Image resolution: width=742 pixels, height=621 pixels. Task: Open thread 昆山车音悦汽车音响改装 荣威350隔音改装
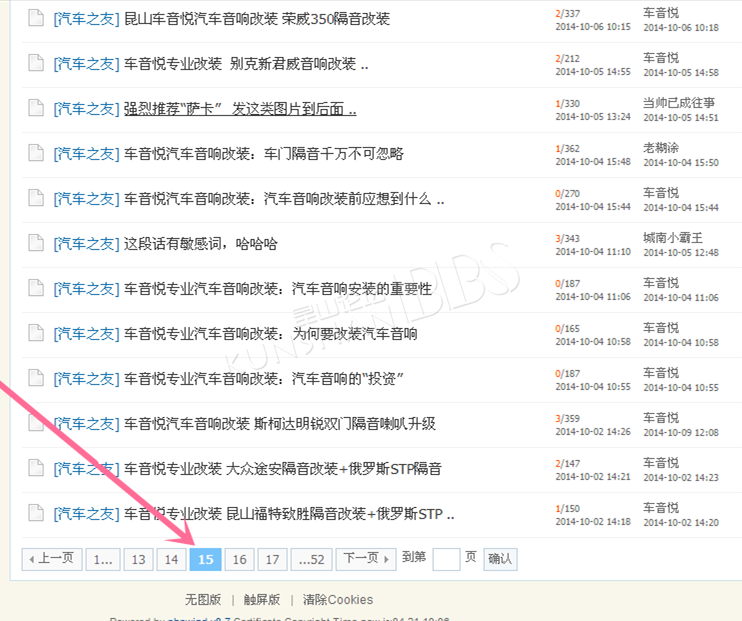[x=257, y=18]
